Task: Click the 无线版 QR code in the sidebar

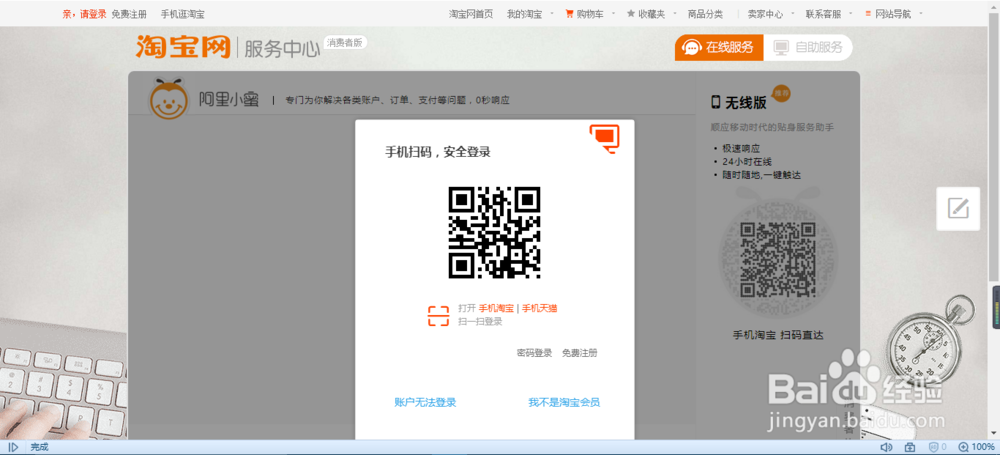Action: pos(777,260)
